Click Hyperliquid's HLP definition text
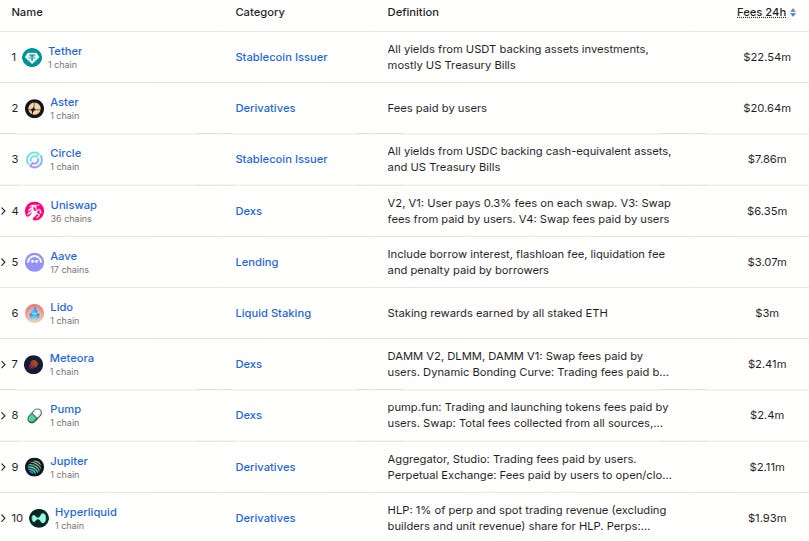 527,518
